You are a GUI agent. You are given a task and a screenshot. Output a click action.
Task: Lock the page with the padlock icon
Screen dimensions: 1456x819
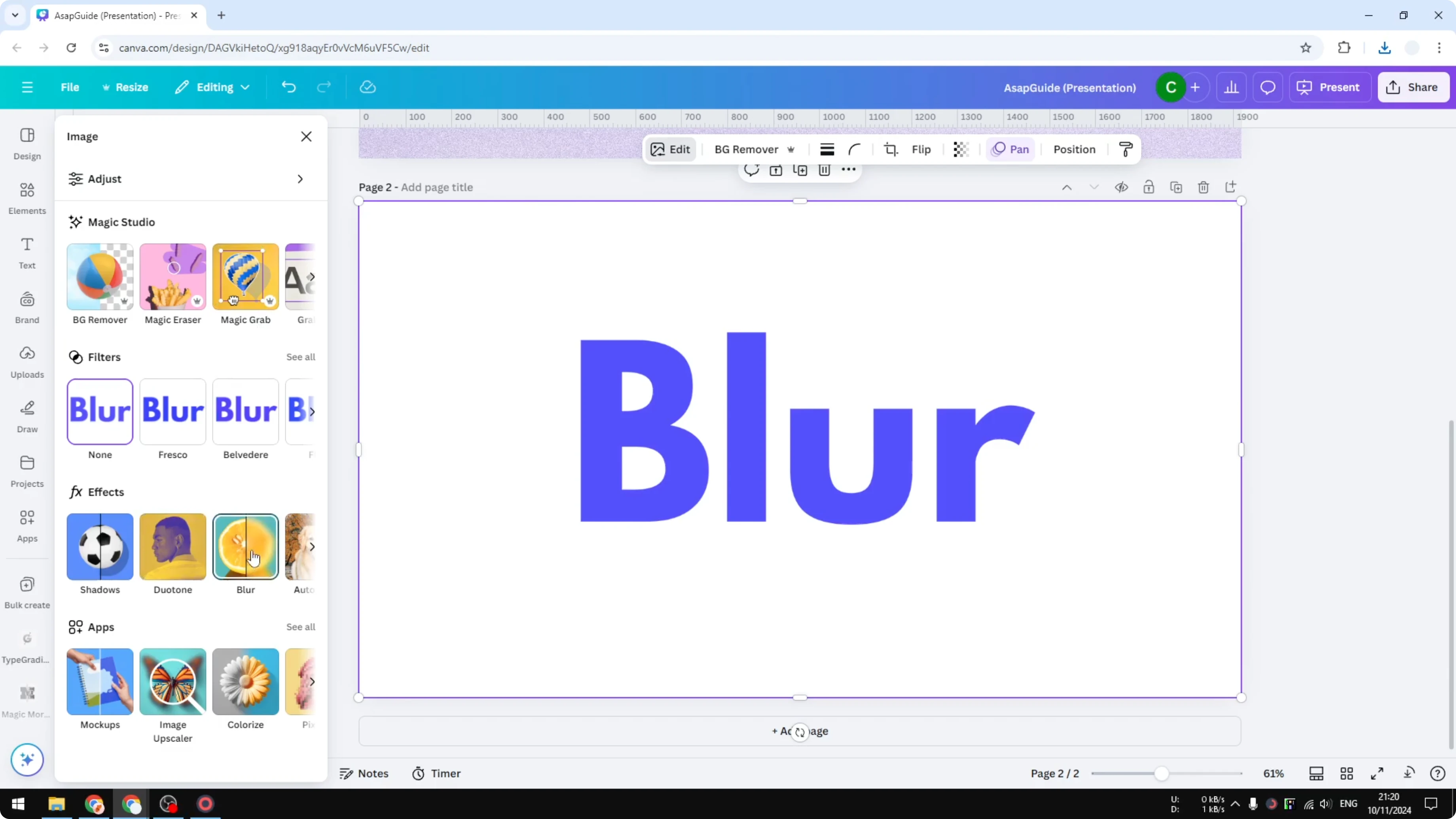1149,187
